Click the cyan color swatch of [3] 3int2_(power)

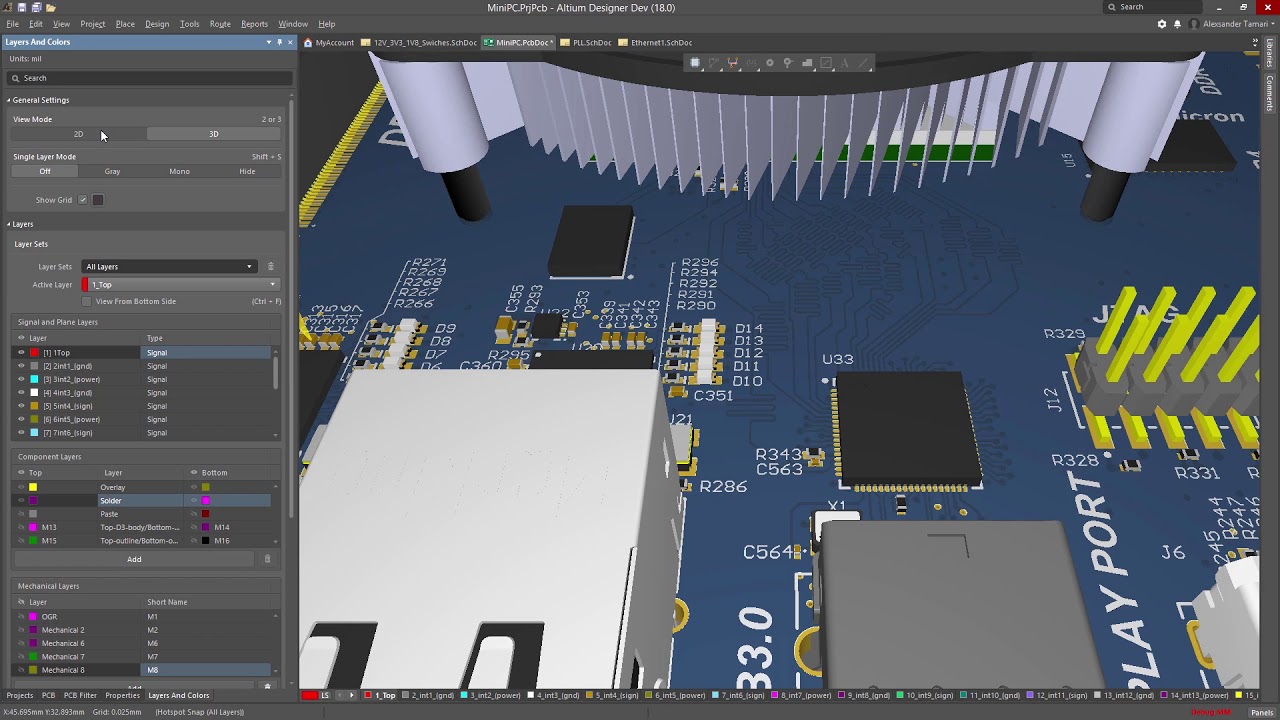34,380
